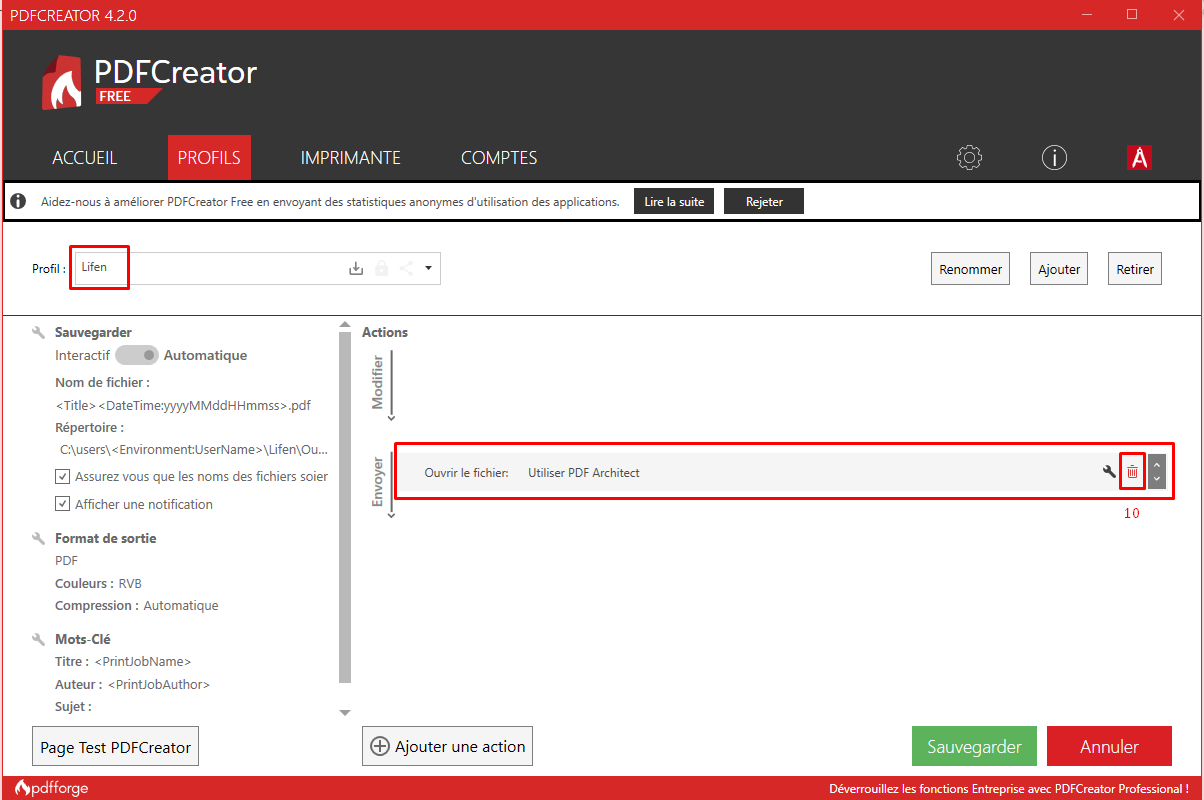This screenshot has width=1204, height=800.
Task: Open the Format de sortie wrench icon
Action: click(38, 538)
